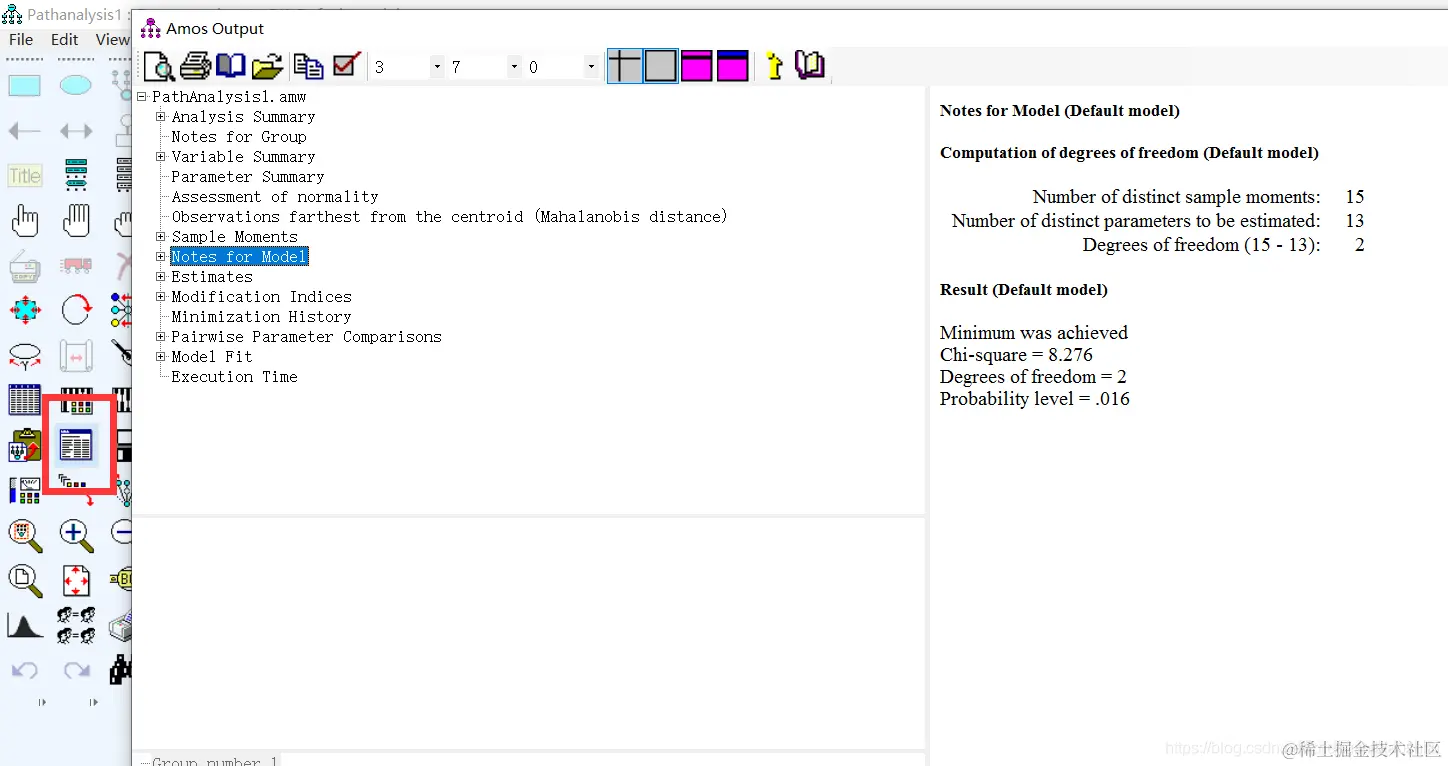Click the zoom in plus magnifier
Viewport: 1448px width, 766px height.
(x=76, y=535)
